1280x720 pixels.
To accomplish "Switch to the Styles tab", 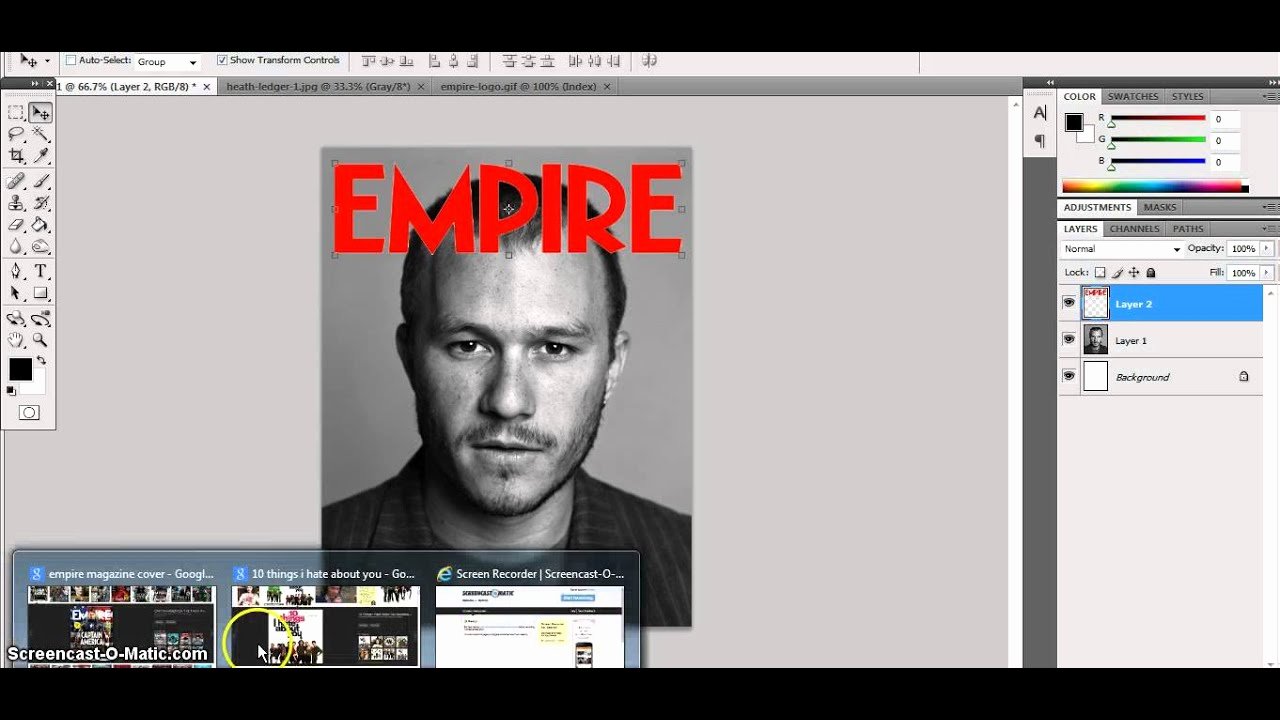I will coord(1187,96).
